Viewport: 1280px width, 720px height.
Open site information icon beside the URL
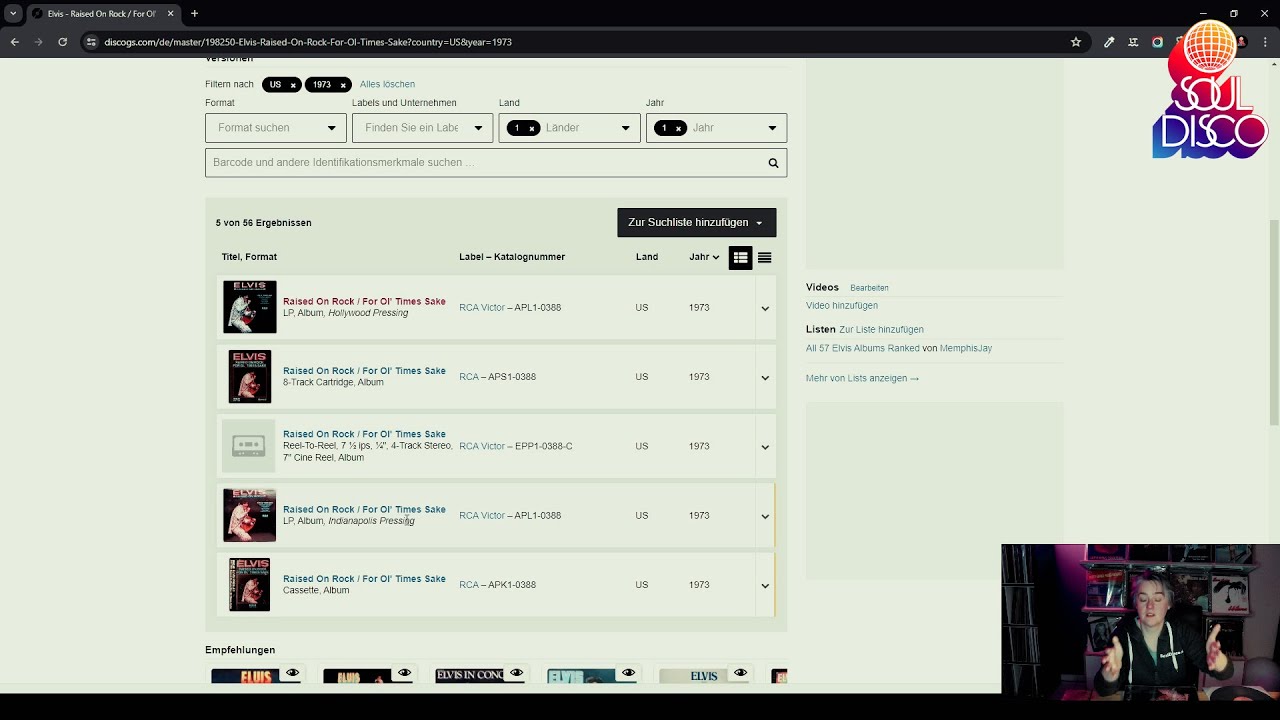pos(91,42)
